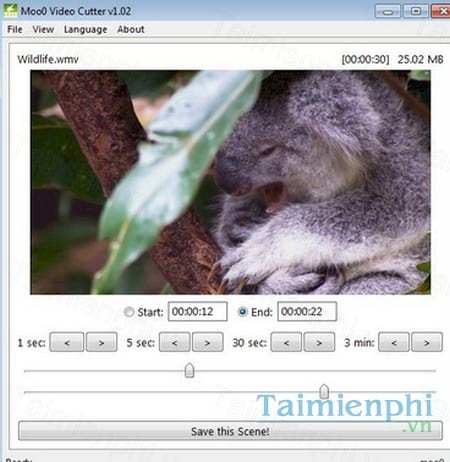Click the [00:00:30] duration label
Viewport: 450px width, 462px height.
click(x=365, y=59)
